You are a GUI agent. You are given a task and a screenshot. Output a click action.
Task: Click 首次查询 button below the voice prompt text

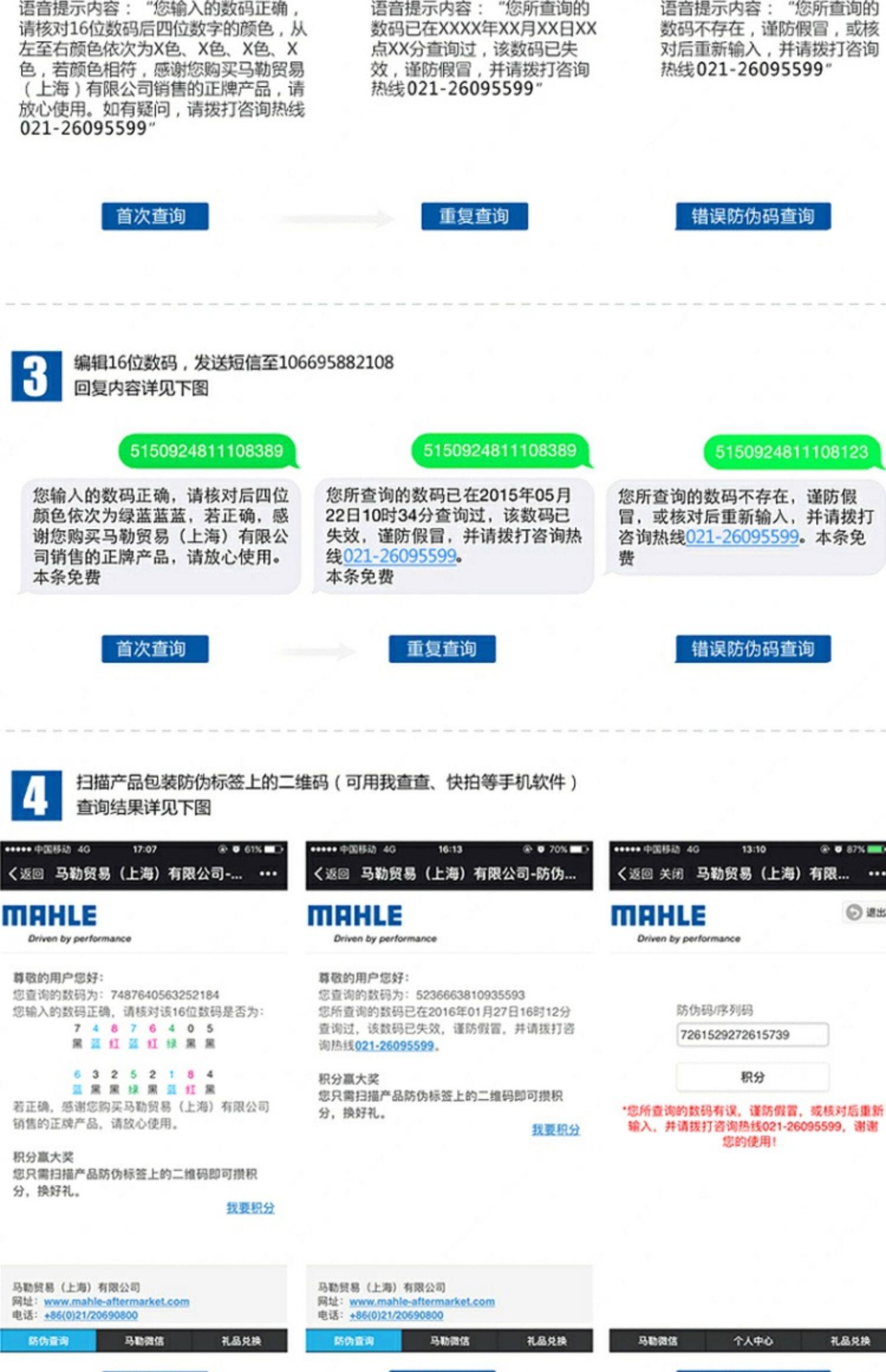pyautogui.click(x=155, y=216)
